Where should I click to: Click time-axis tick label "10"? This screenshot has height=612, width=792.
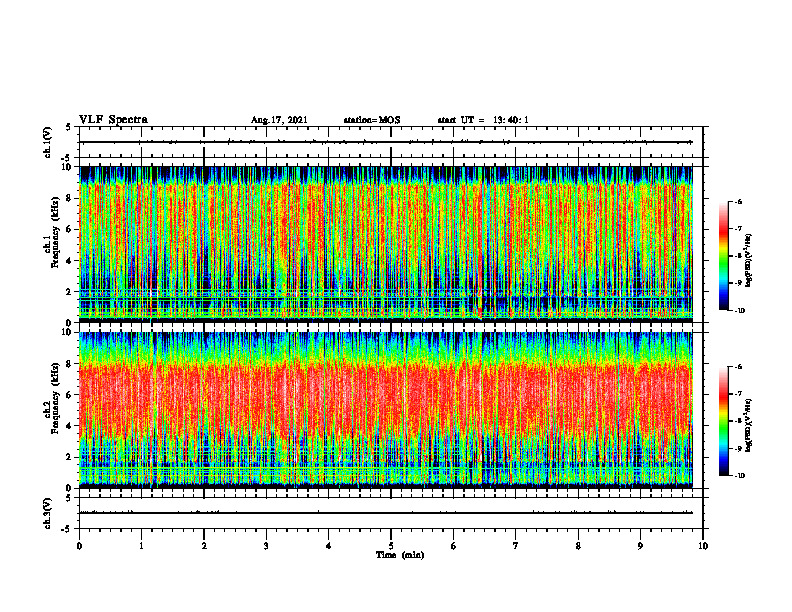pyautogui.click(x=703, y=546)
